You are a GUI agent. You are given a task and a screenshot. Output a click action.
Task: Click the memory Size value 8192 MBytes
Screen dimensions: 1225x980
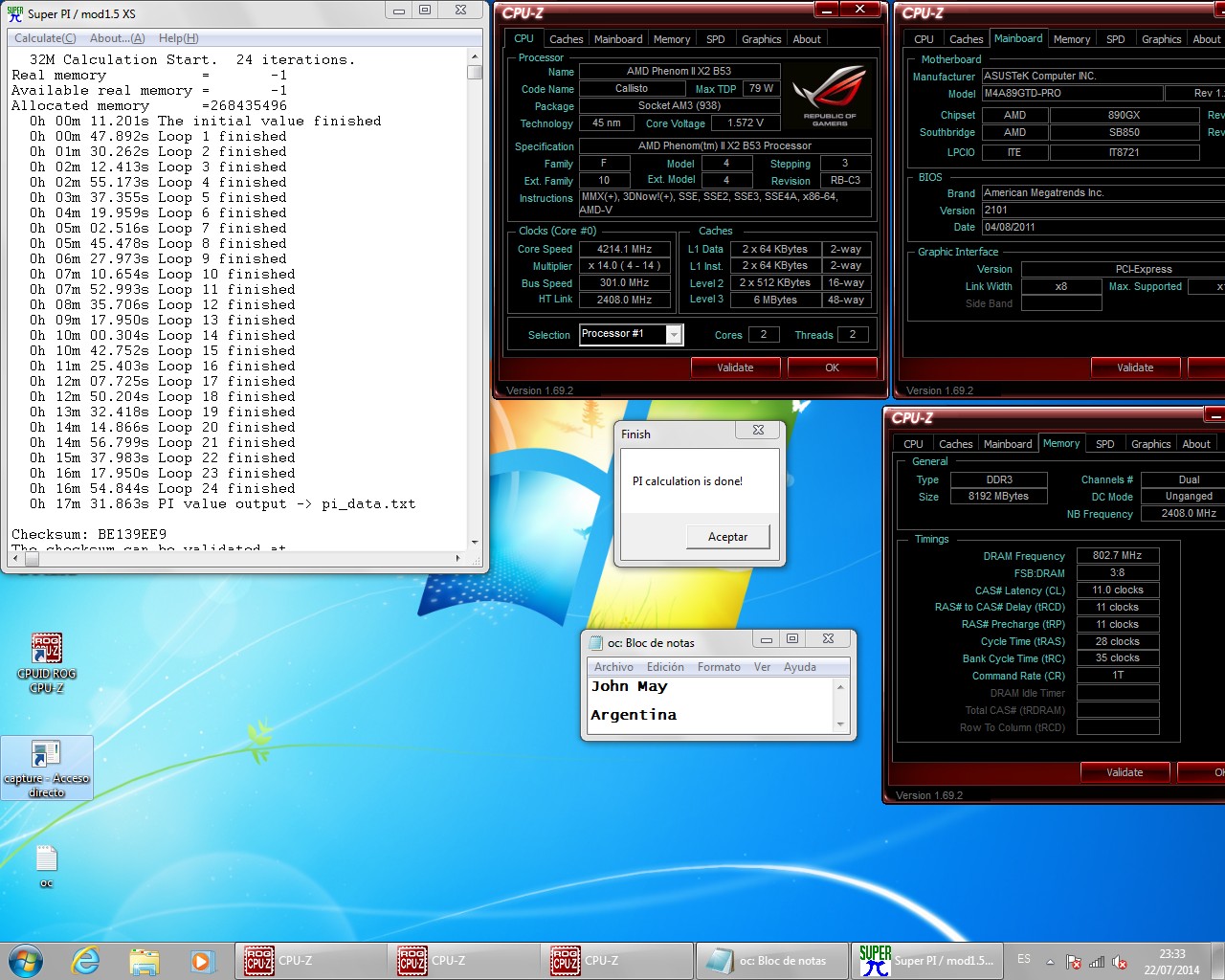point(998,496)
